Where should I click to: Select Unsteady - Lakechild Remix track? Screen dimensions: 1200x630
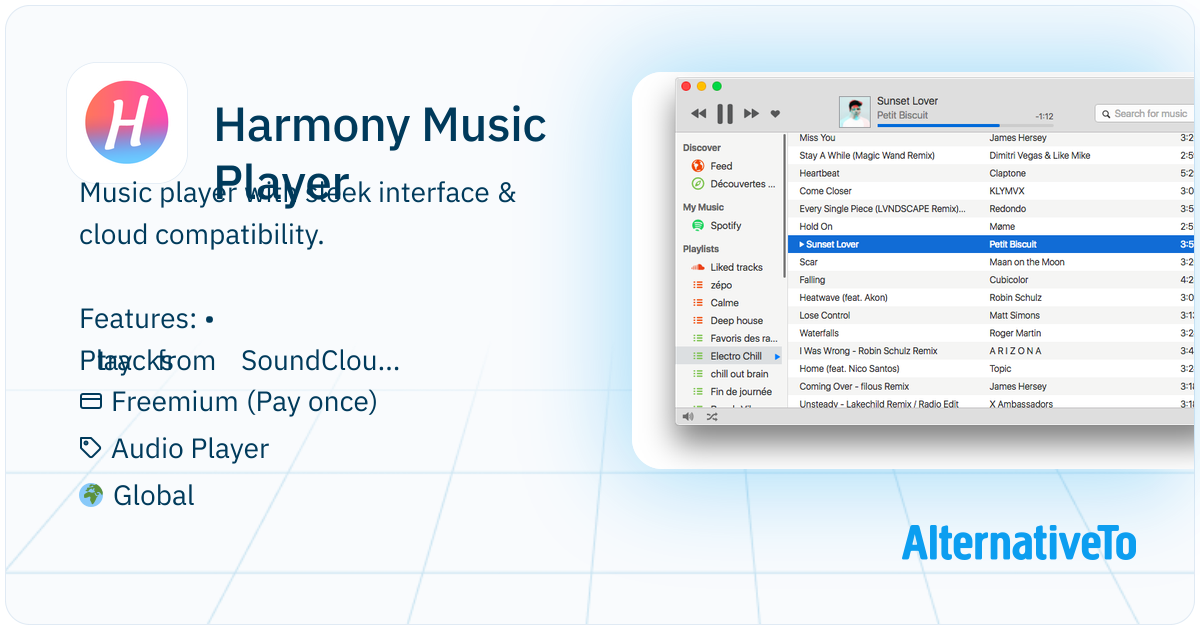[x=991, y=403]
